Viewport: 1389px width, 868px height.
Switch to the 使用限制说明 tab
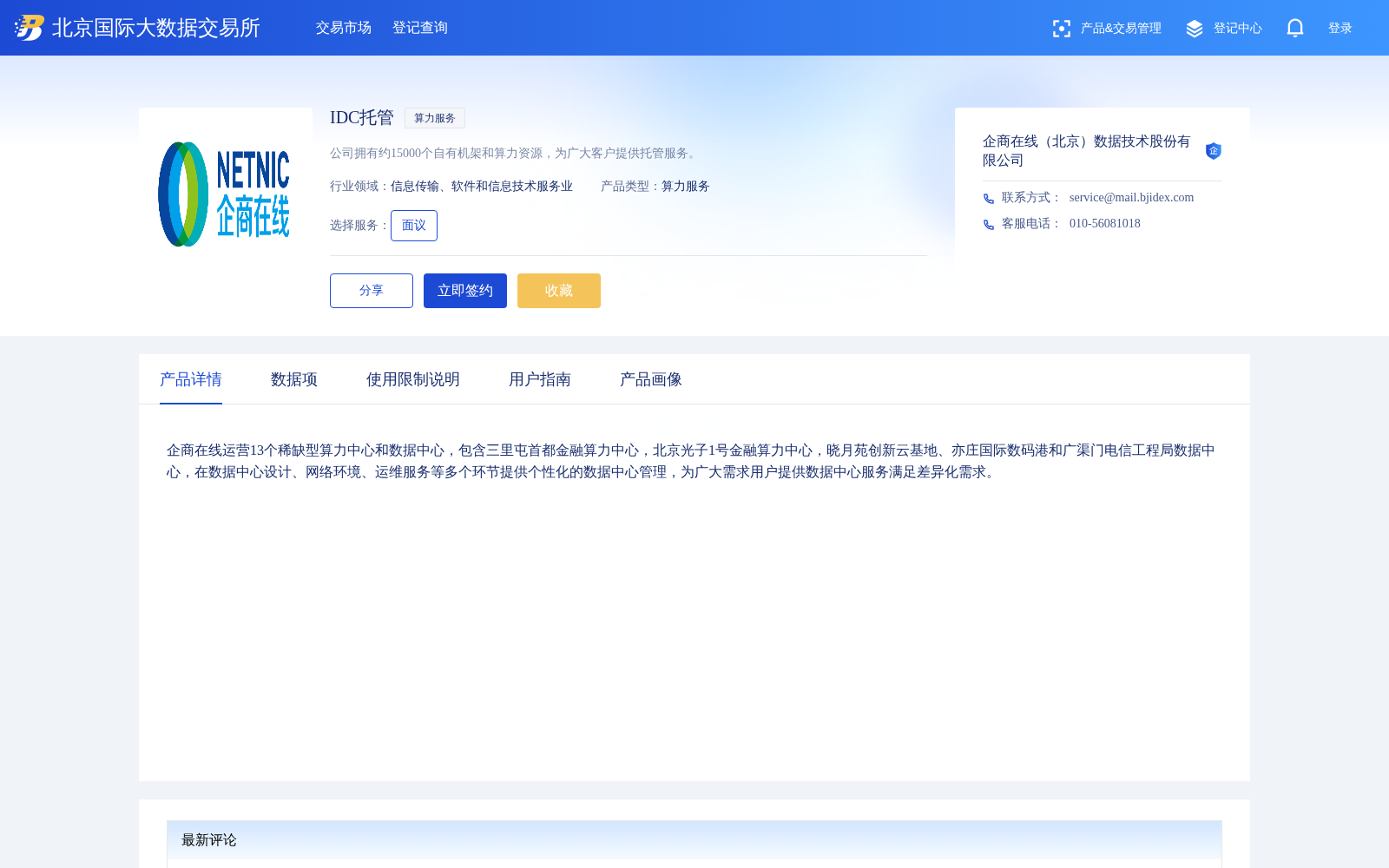(x=413, y=379)
